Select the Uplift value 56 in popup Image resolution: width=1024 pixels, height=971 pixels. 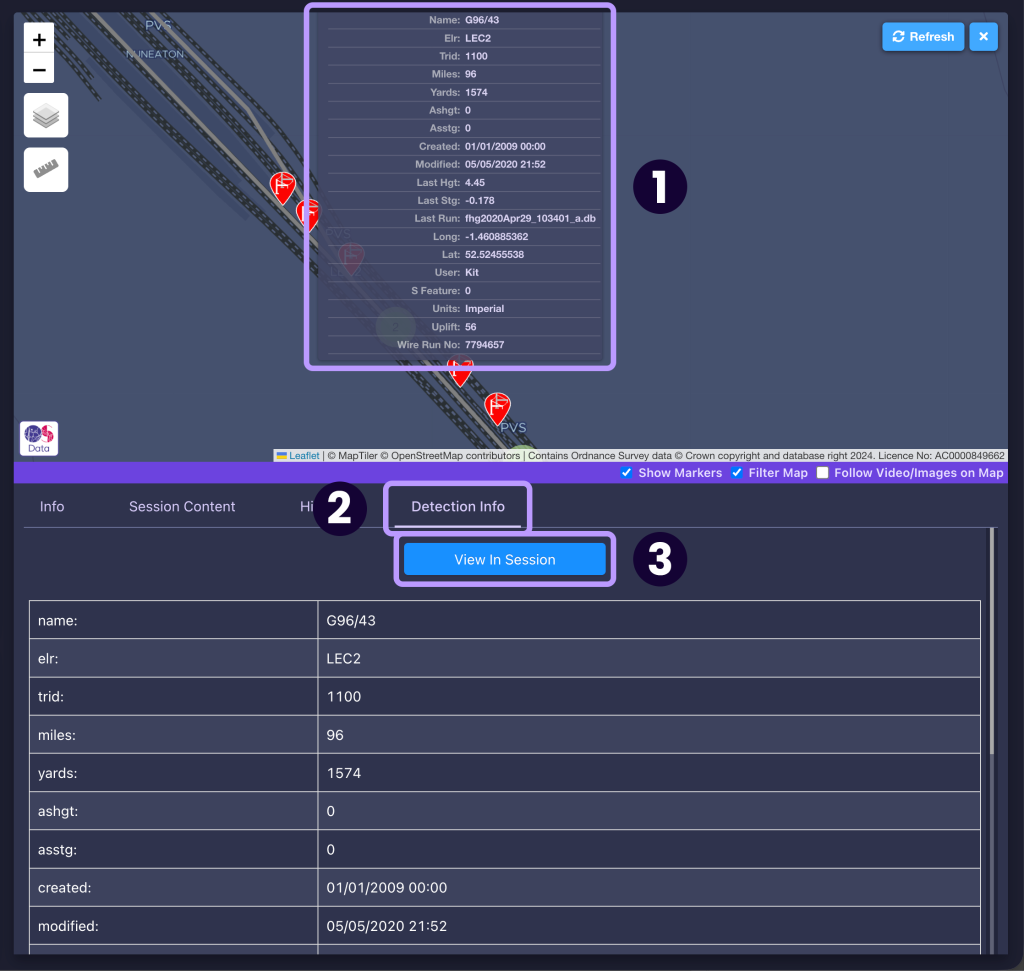(471, 326)
